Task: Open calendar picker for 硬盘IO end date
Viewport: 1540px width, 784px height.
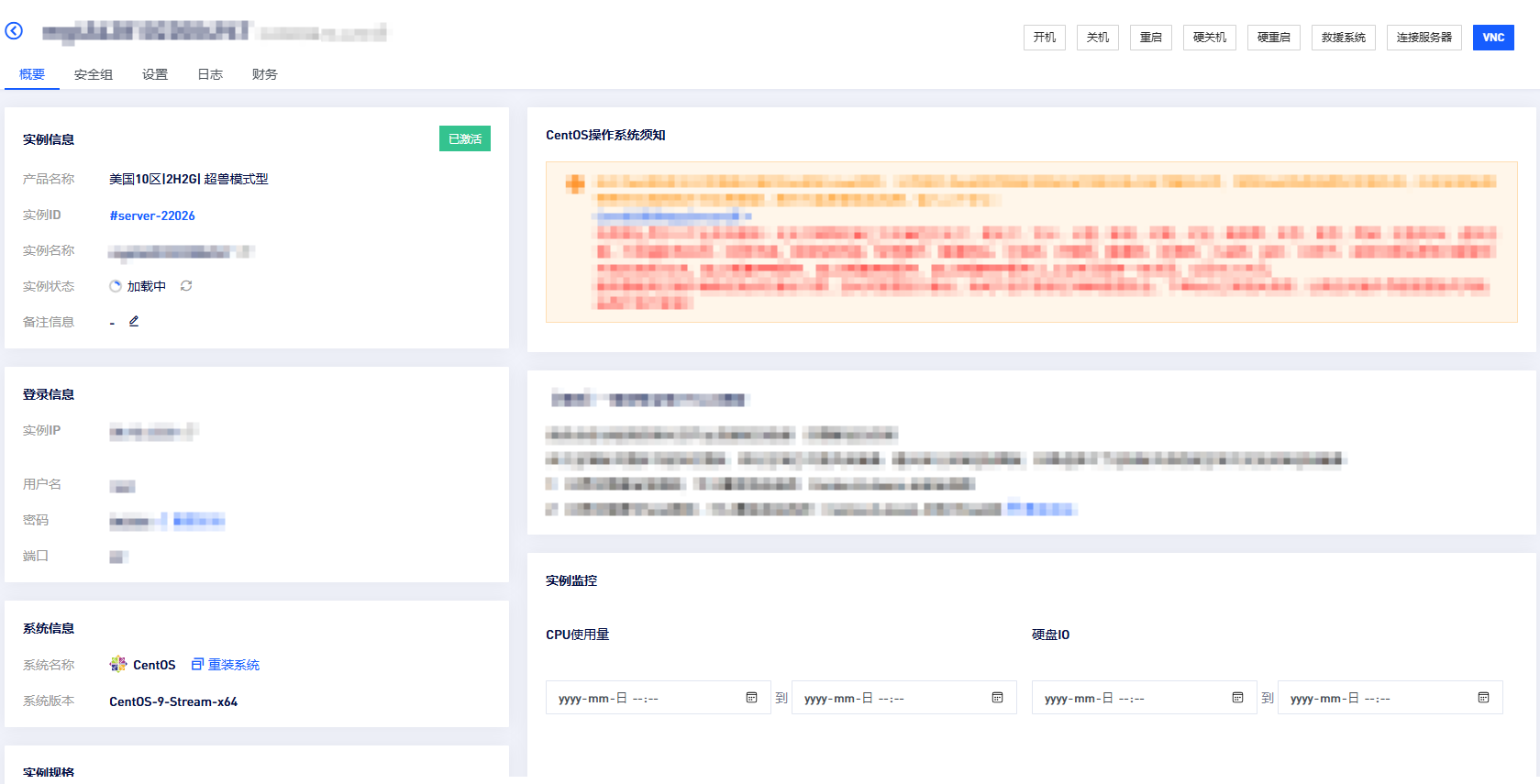Action: click(1483, 698)
